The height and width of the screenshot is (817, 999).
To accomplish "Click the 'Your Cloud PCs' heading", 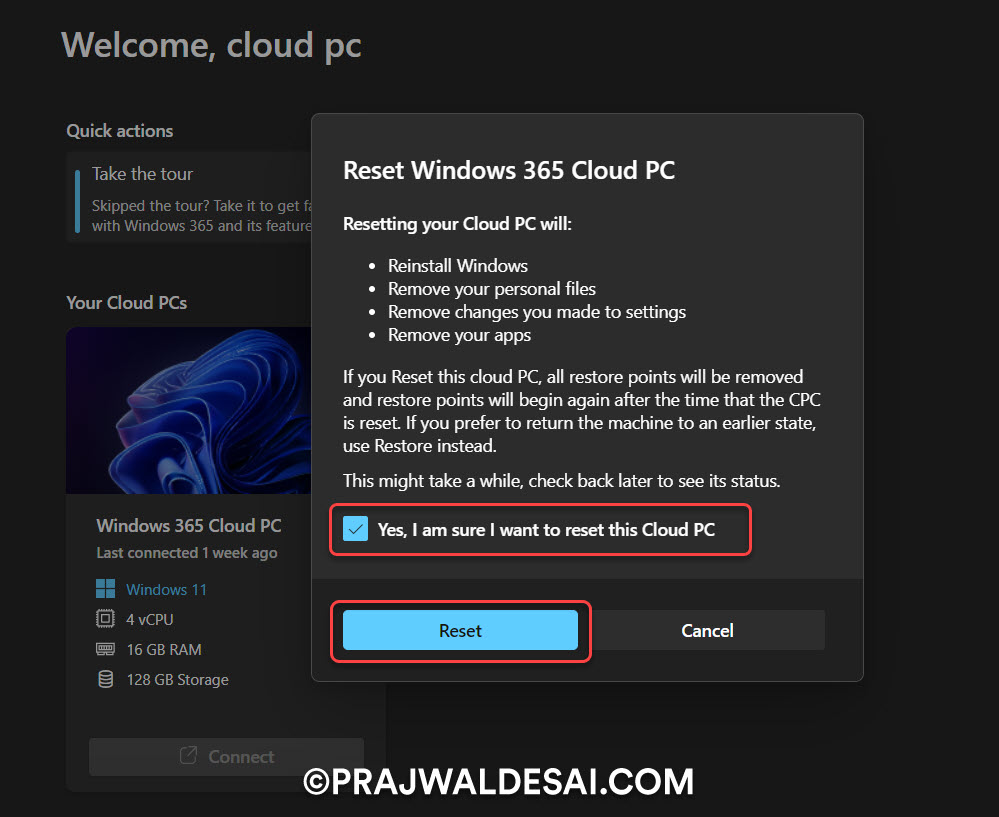I will [x=127, y=303].
